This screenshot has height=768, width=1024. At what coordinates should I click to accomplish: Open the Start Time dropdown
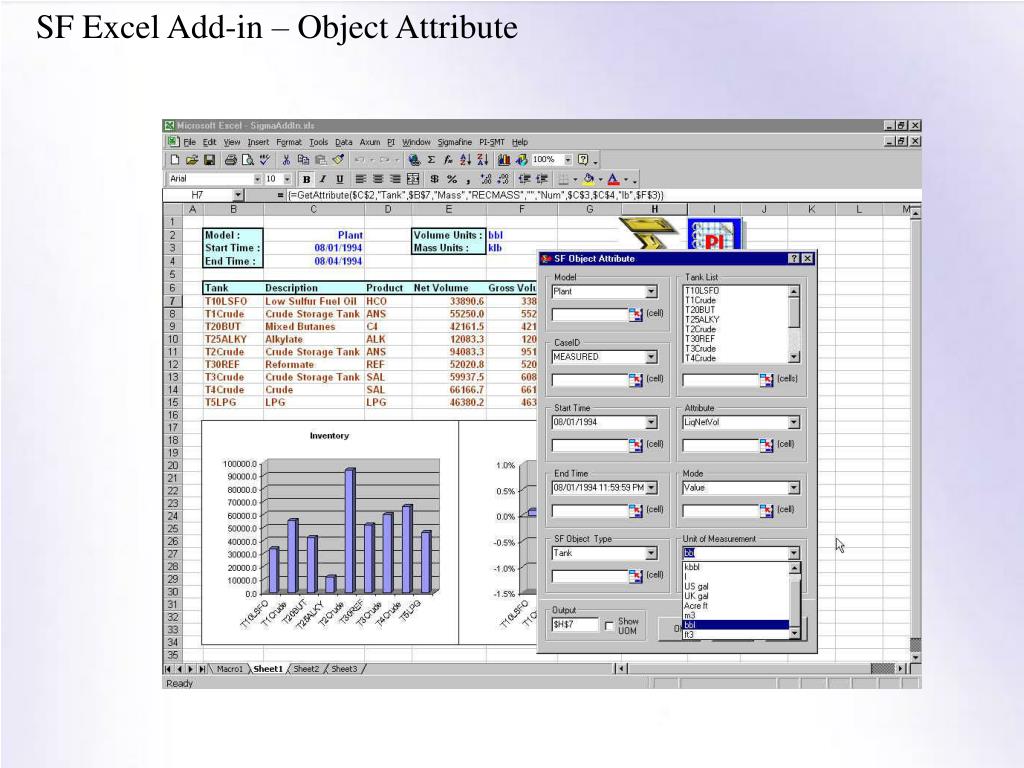point(651,423)
